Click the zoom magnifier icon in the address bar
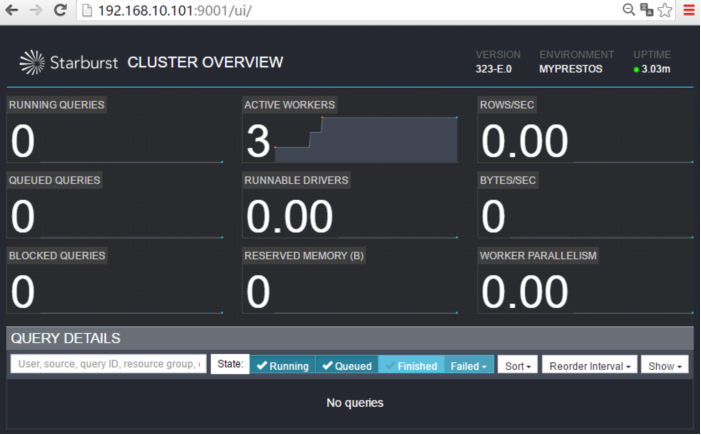 tap(629, 9)
